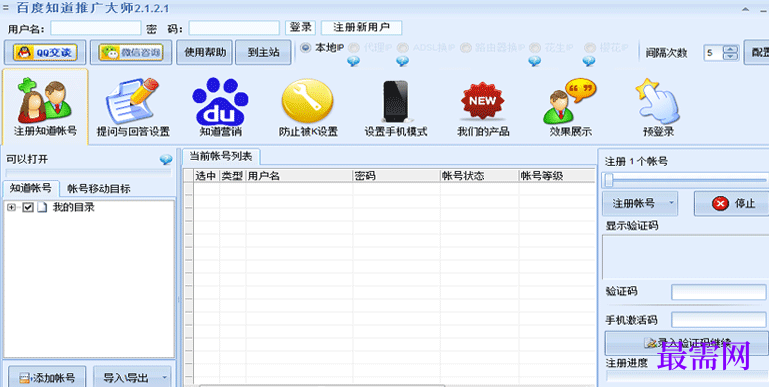The height and width of the screenshot is (387, 769).
Task: Expand the 我的目录 tree node
Action: click(x=11, y=207)
